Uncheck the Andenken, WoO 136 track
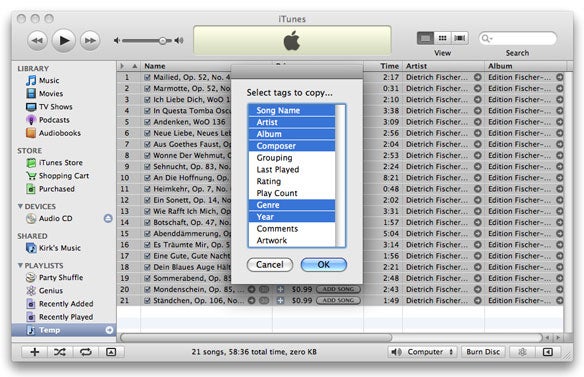This screenshot has height=377, width=584. (147, 122)
